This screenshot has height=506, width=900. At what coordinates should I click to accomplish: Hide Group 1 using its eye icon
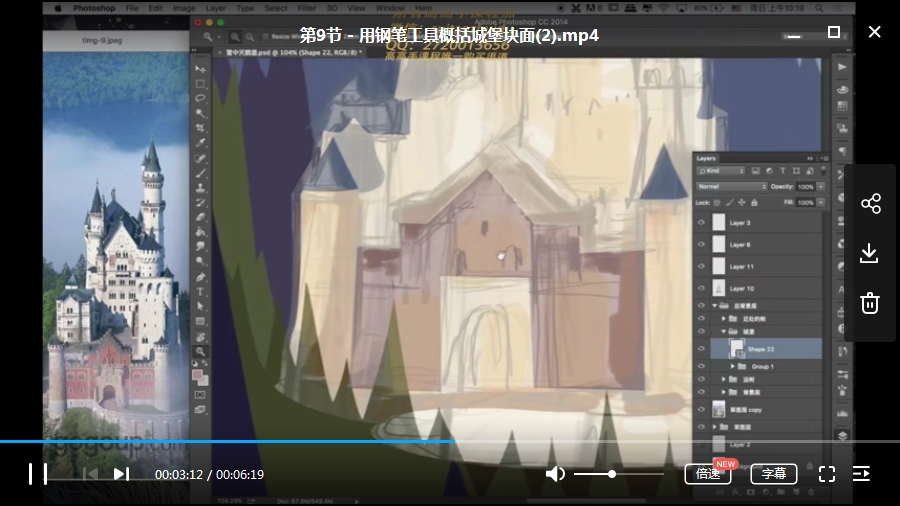tap(701, 366)
